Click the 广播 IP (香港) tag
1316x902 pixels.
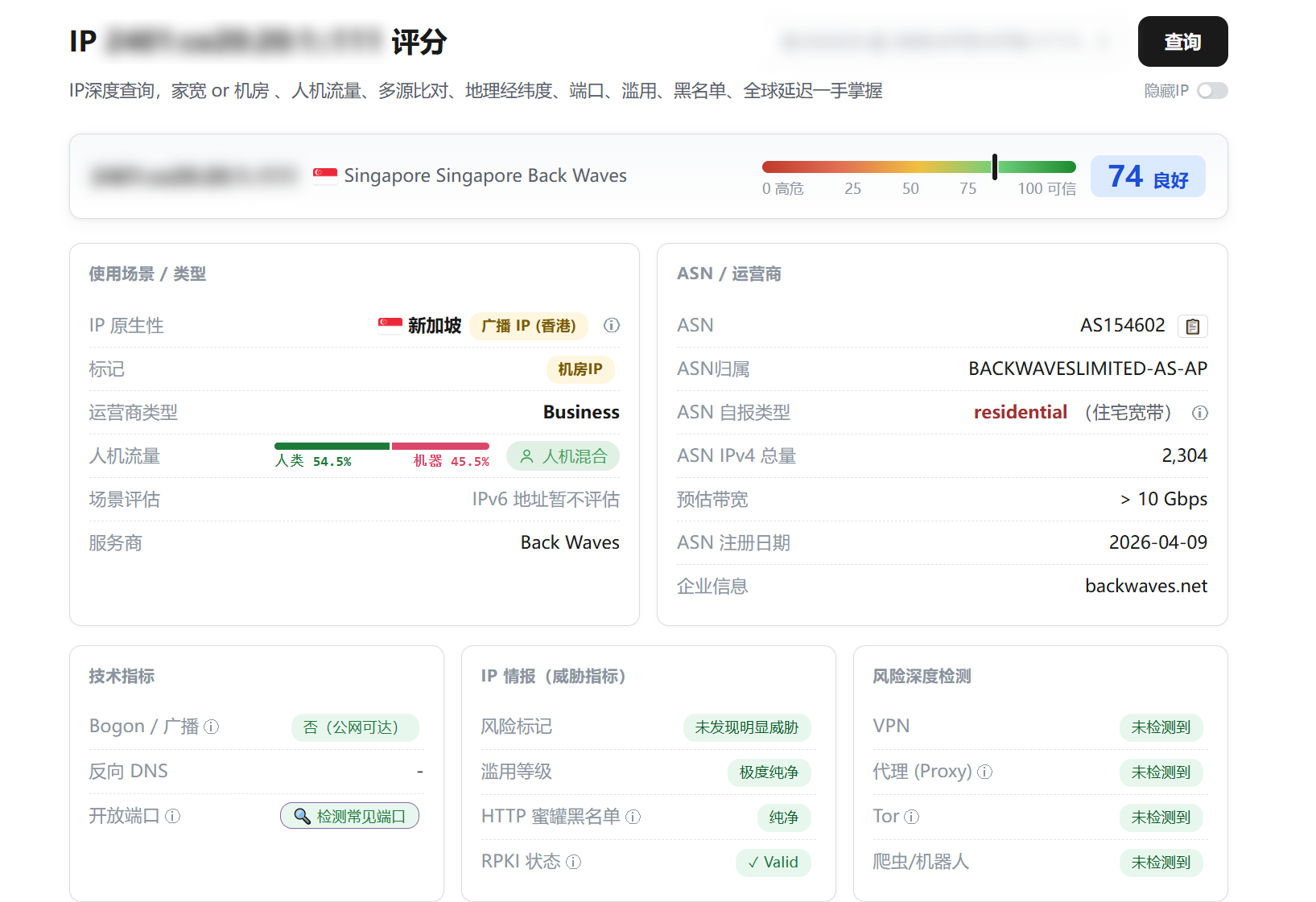pyautogui.click(x=529, y=326)
